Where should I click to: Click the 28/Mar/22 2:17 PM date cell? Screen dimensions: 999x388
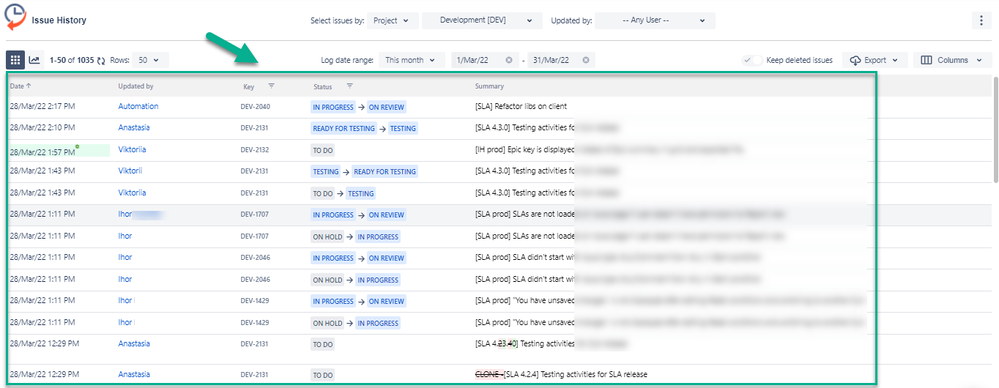[42, 106]
